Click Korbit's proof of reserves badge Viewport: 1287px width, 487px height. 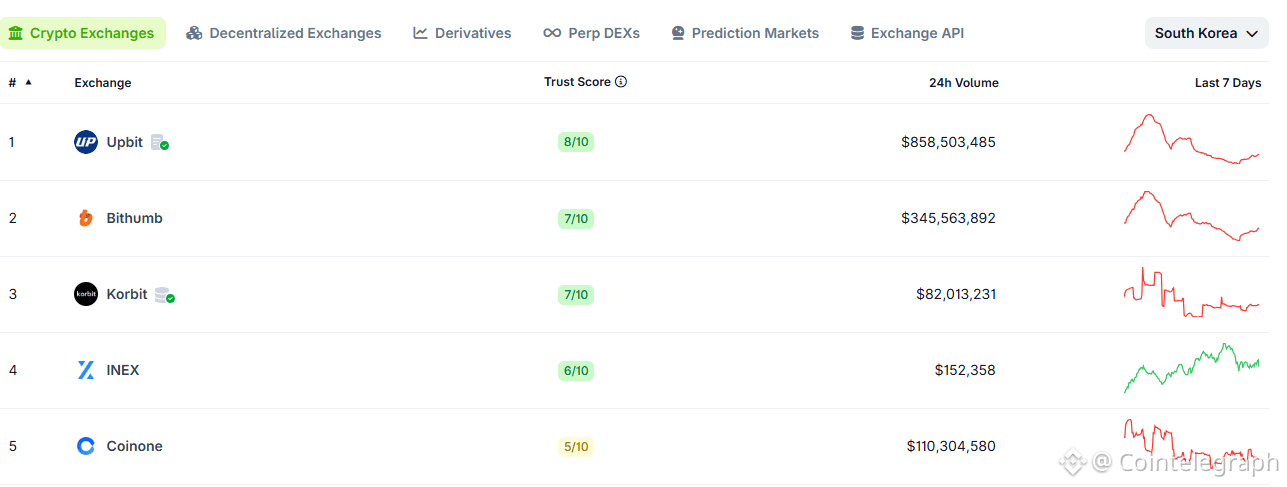coord(165,295)
